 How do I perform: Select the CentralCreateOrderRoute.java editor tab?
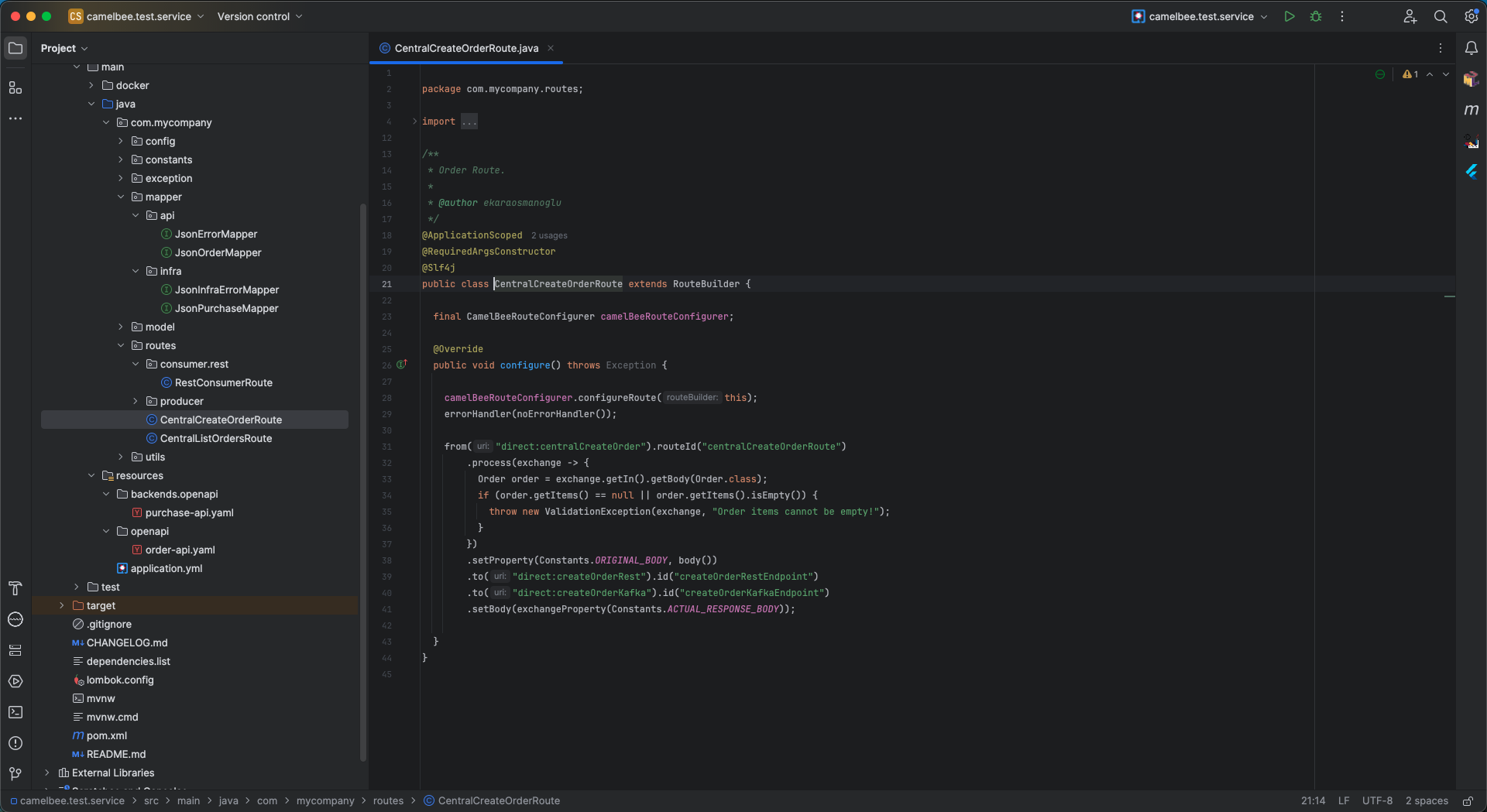pos(465,48)
